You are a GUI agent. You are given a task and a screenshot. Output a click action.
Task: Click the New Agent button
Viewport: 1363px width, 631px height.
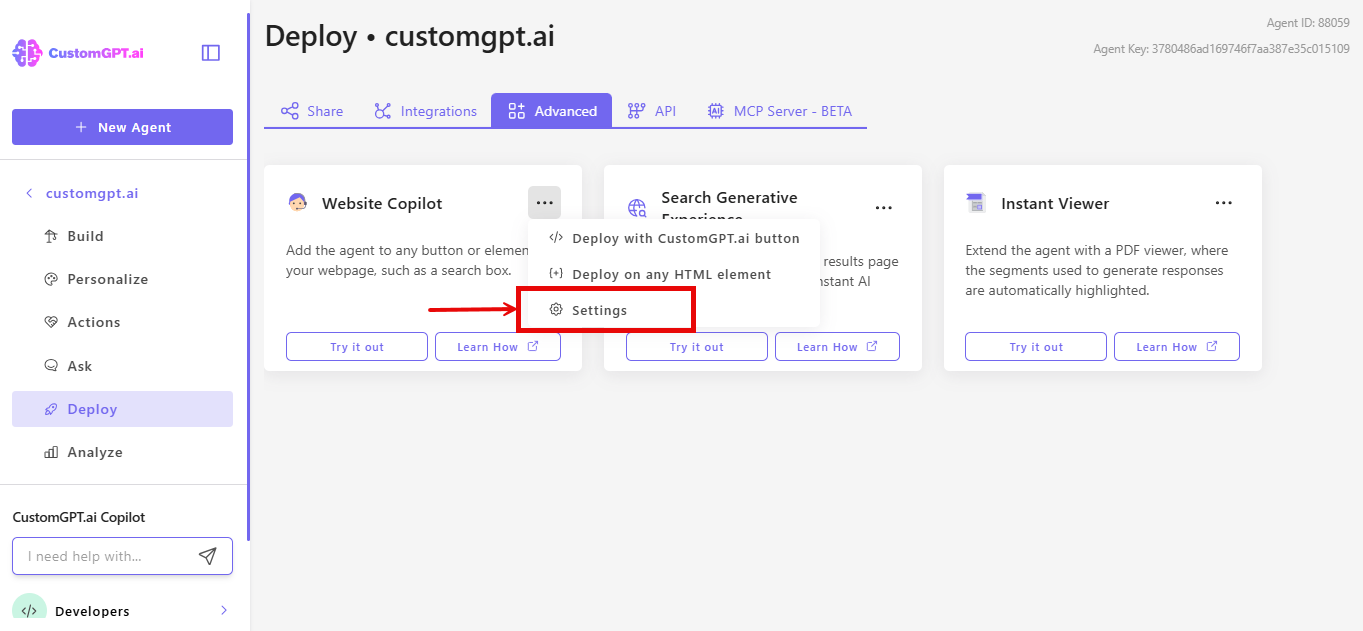click(x=121, y=127)
